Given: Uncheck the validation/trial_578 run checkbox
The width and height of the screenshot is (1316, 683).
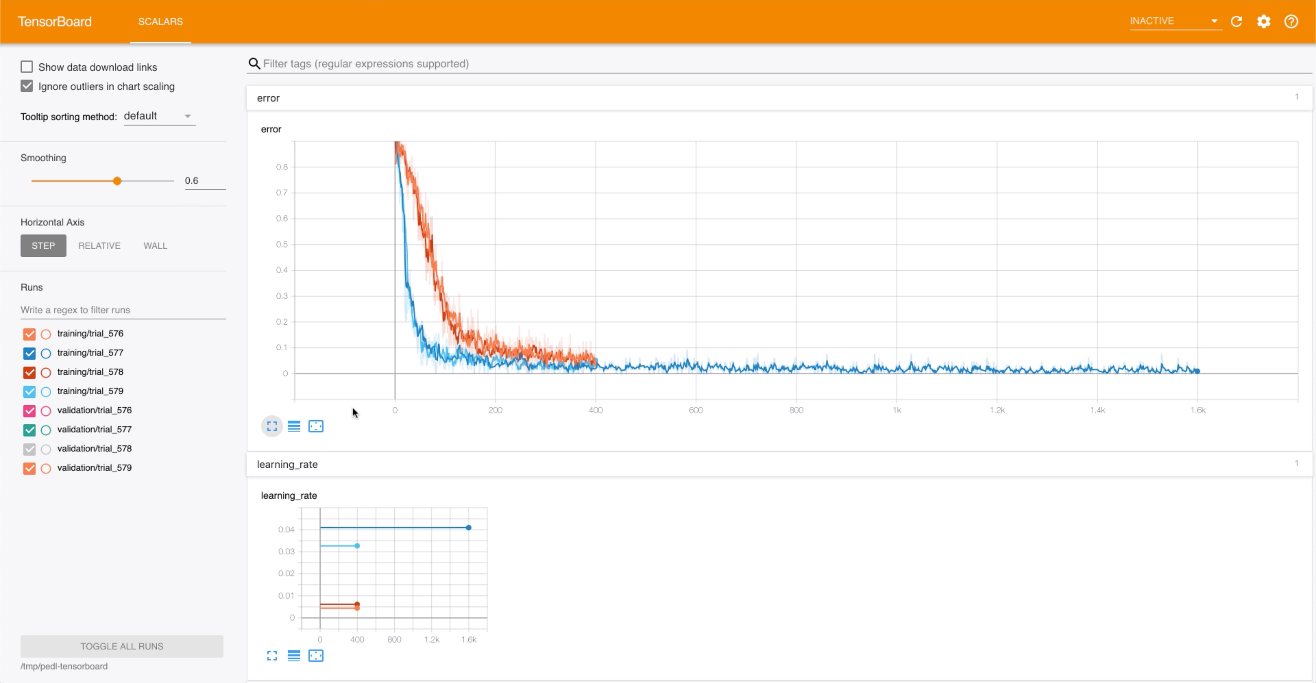Looking at the screenshot, I should 28,449.
